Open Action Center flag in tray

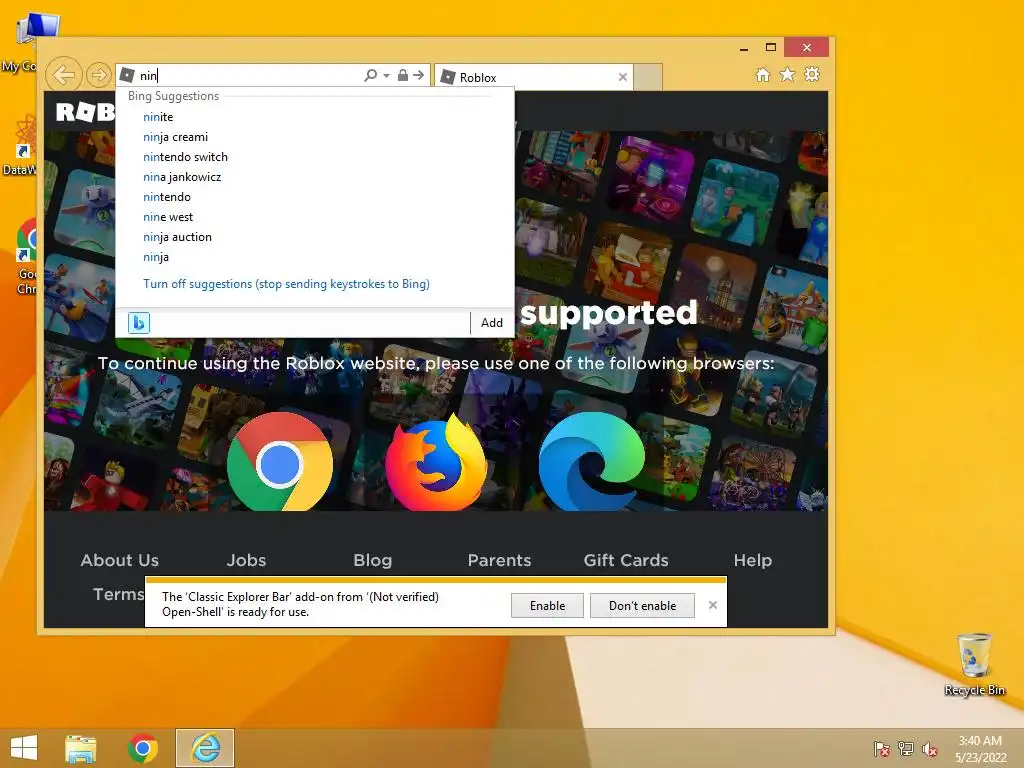coord(882,749)
